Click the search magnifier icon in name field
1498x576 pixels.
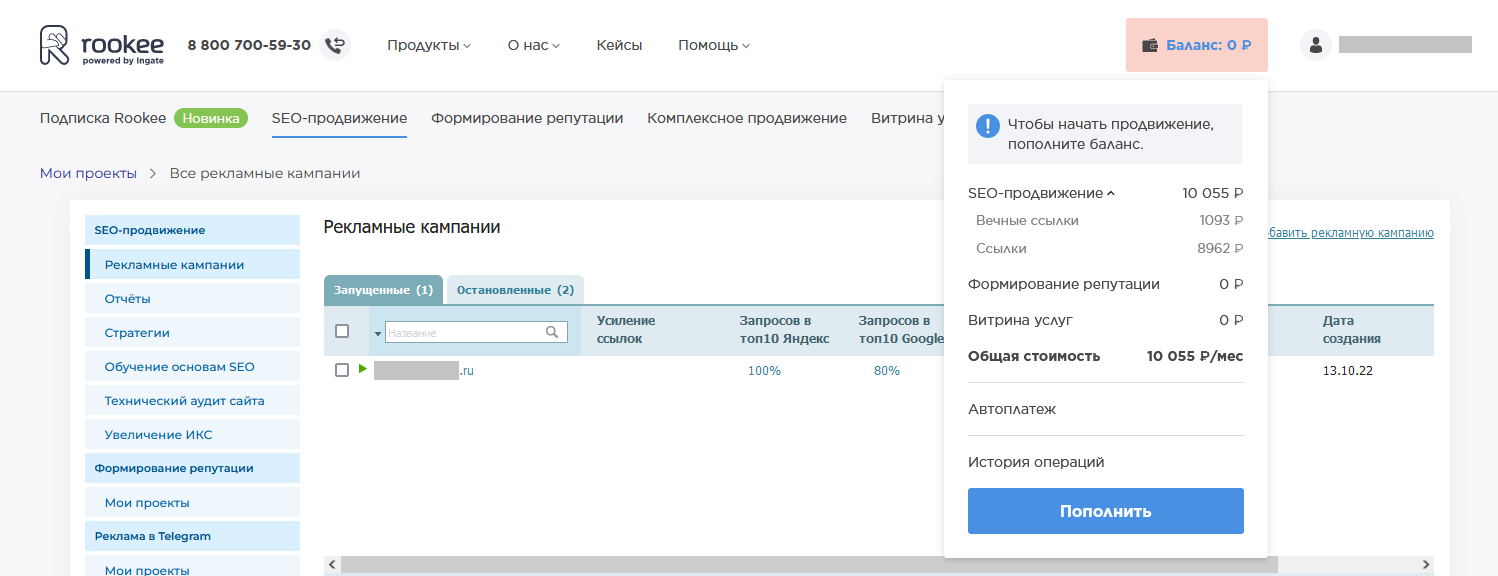tap(552, 332)
